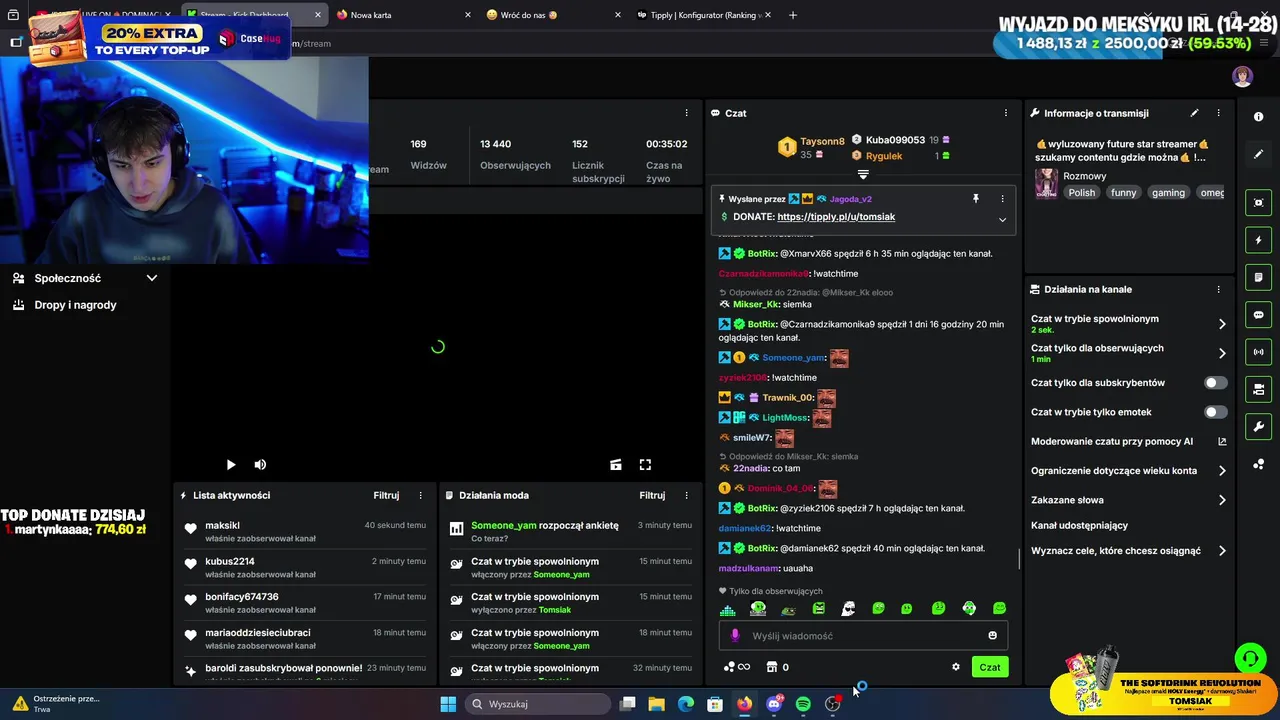Open Filtruj in Działania moda
Screen dimensions: 1280x720
[x=652, y=495]
